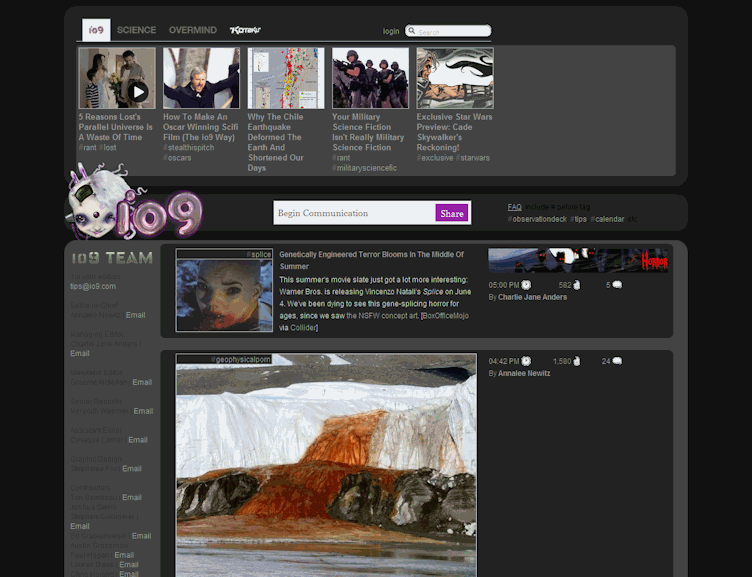Switch to the SCIENCE tab

click(x=136, y=30)
